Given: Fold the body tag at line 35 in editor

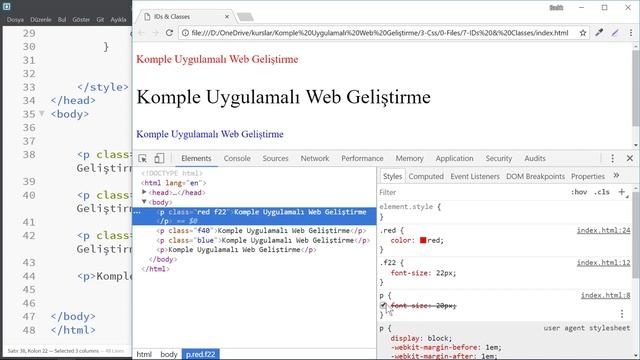Looking at the screenshot, I should coord(42,114).
